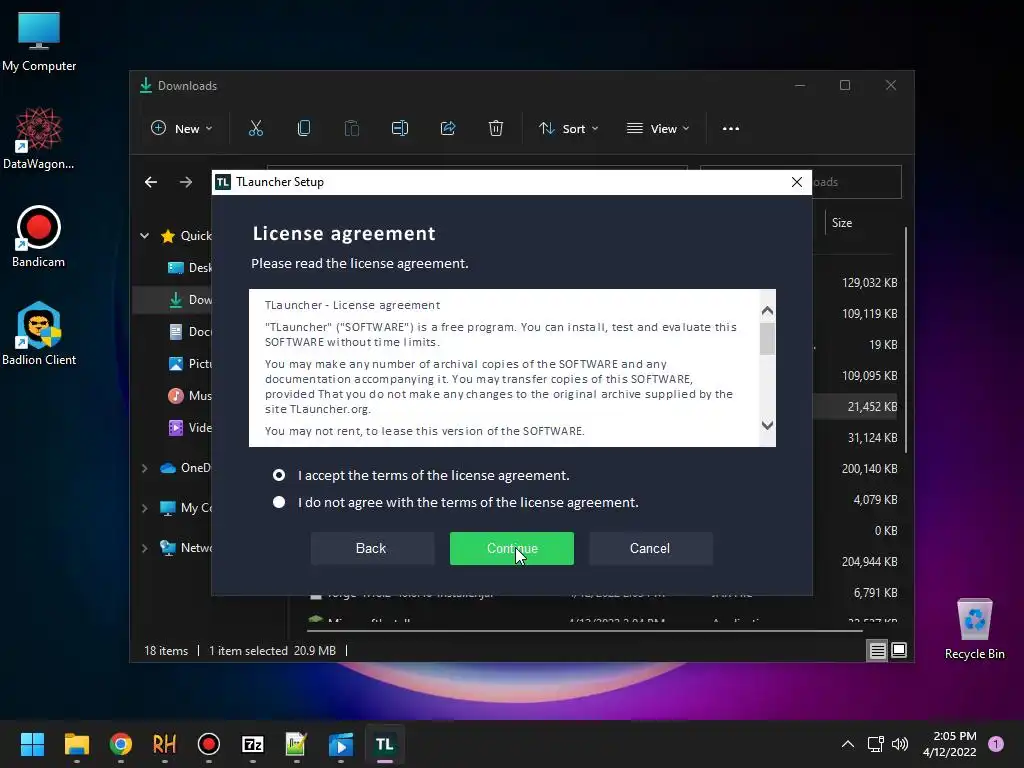Switch to large thumbnails view icon
This screenshot has height=768, width=1024.
click(899, 650)
